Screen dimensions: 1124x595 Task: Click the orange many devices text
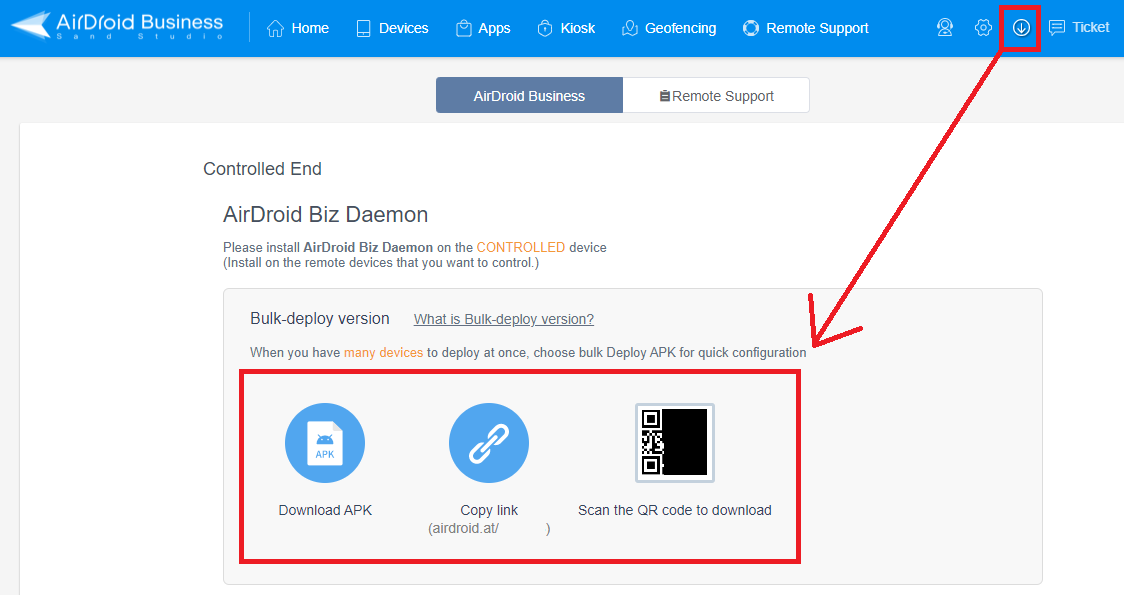tap(384, 353)
